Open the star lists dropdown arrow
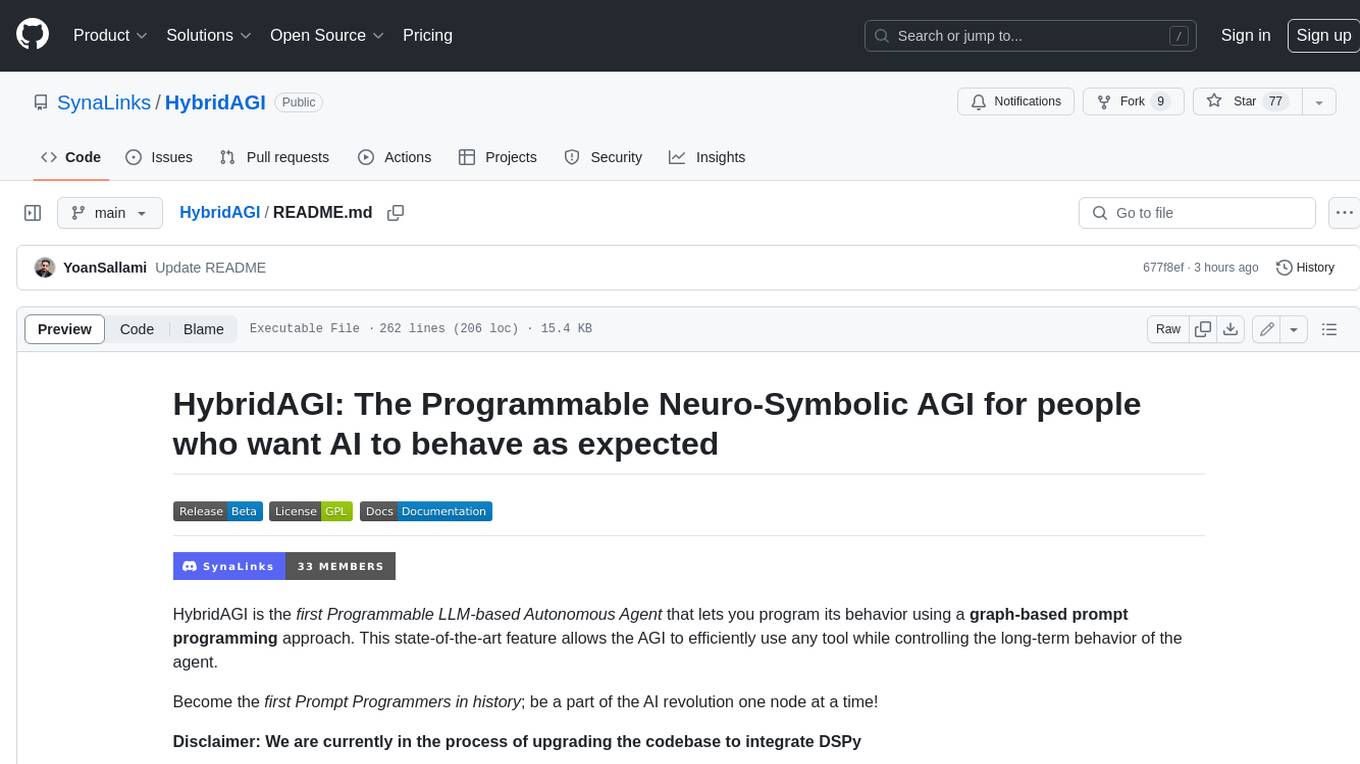The height and width of the screenshot is (764, 1360). click(1319, 102)
